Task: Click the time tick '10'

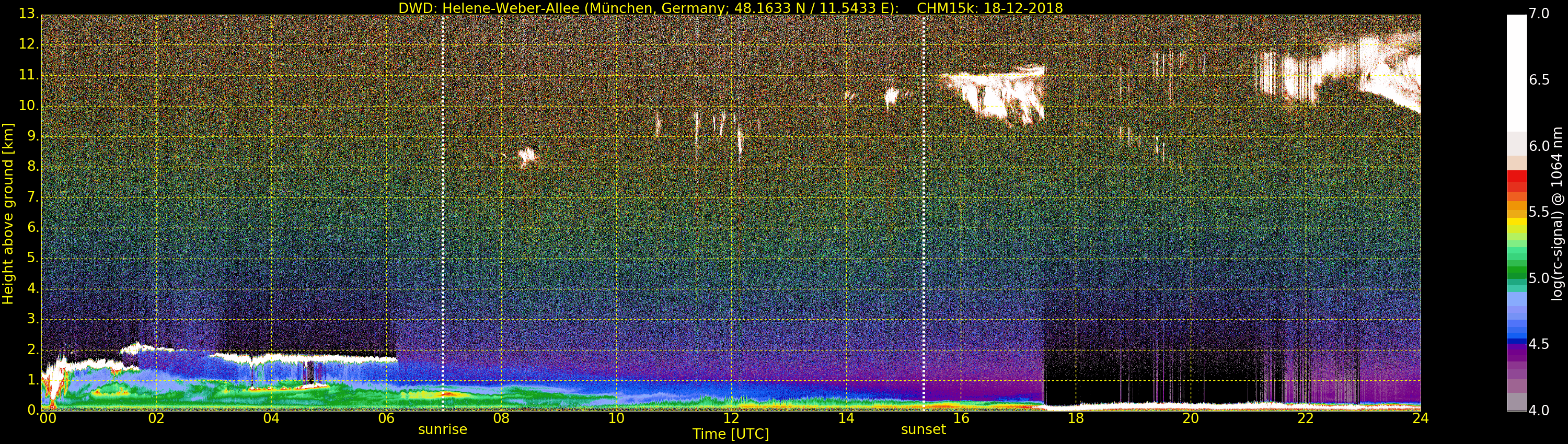Action: [616, 418]
